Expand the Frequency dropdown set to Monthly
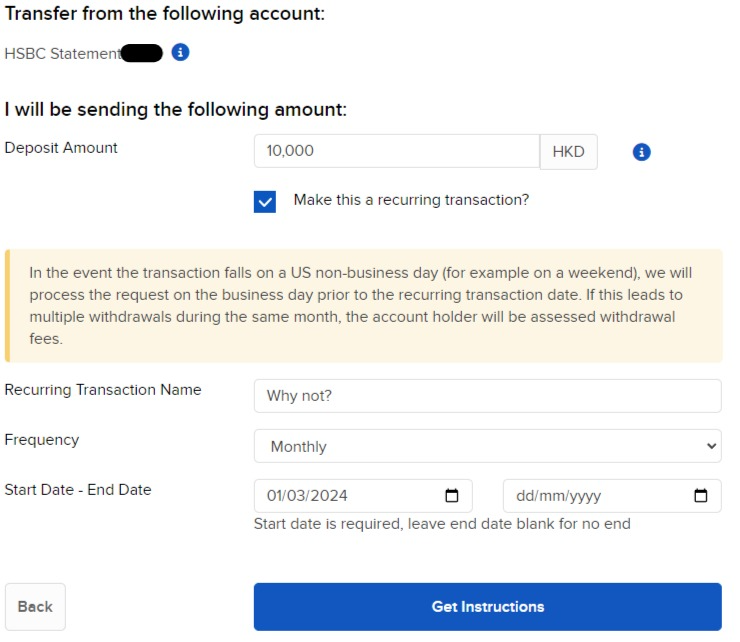This screenshot has width=740, height=642. pyautogui.click(x=488, y=446)
